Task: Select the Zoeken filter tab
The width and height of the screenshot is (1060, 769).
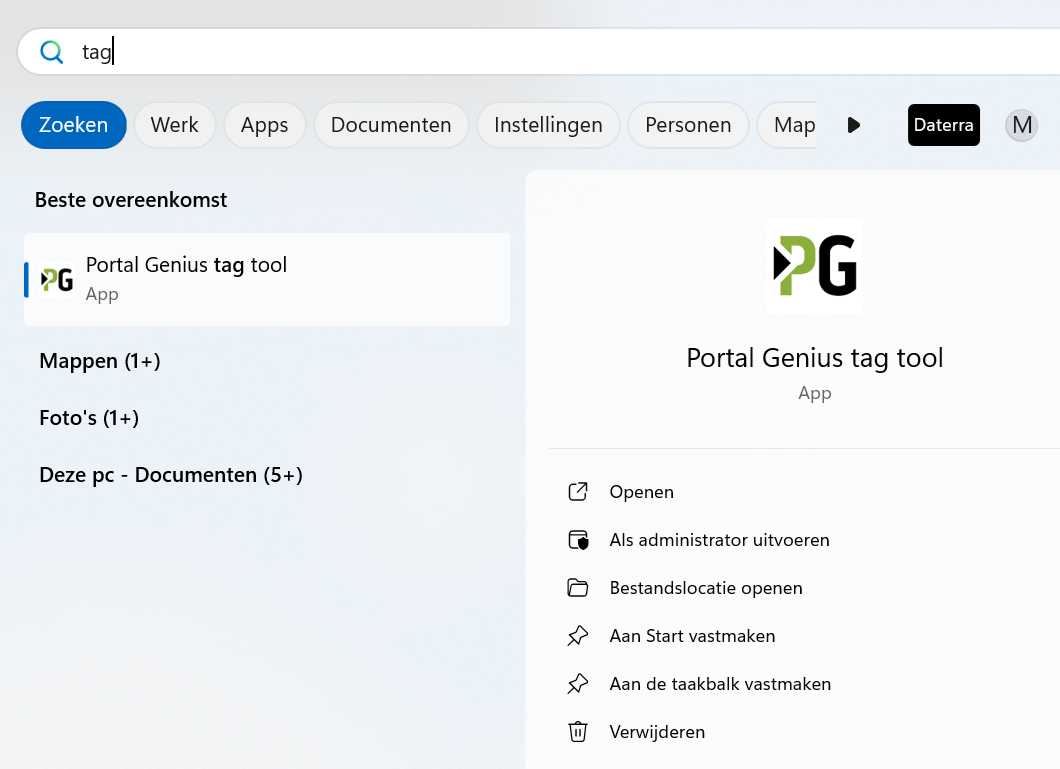Action: (74, 125)
